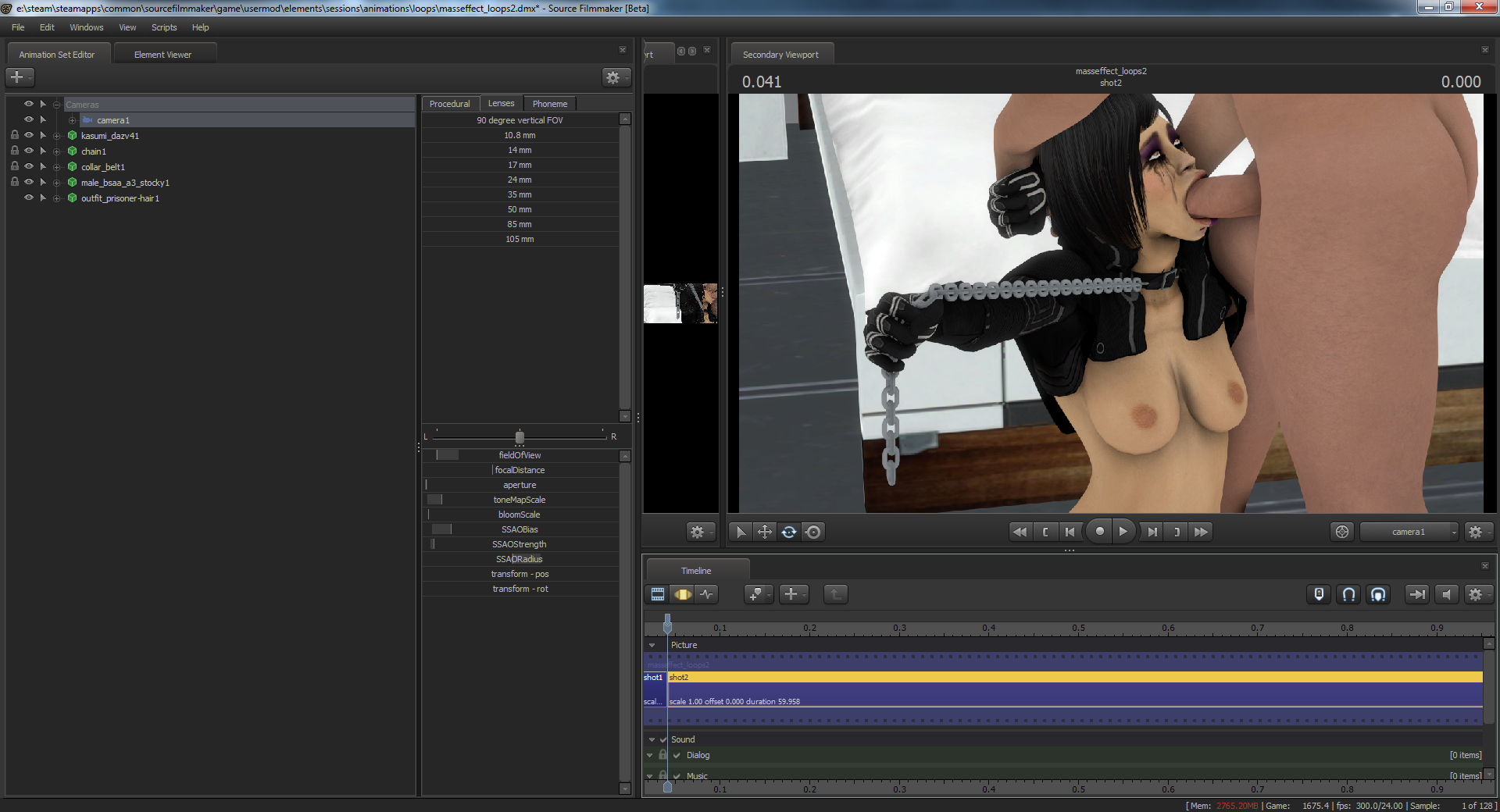Select the Move manipulator tool
Image resolution: width=1500 pixels, height=812 pixels.
click(765, 532)
